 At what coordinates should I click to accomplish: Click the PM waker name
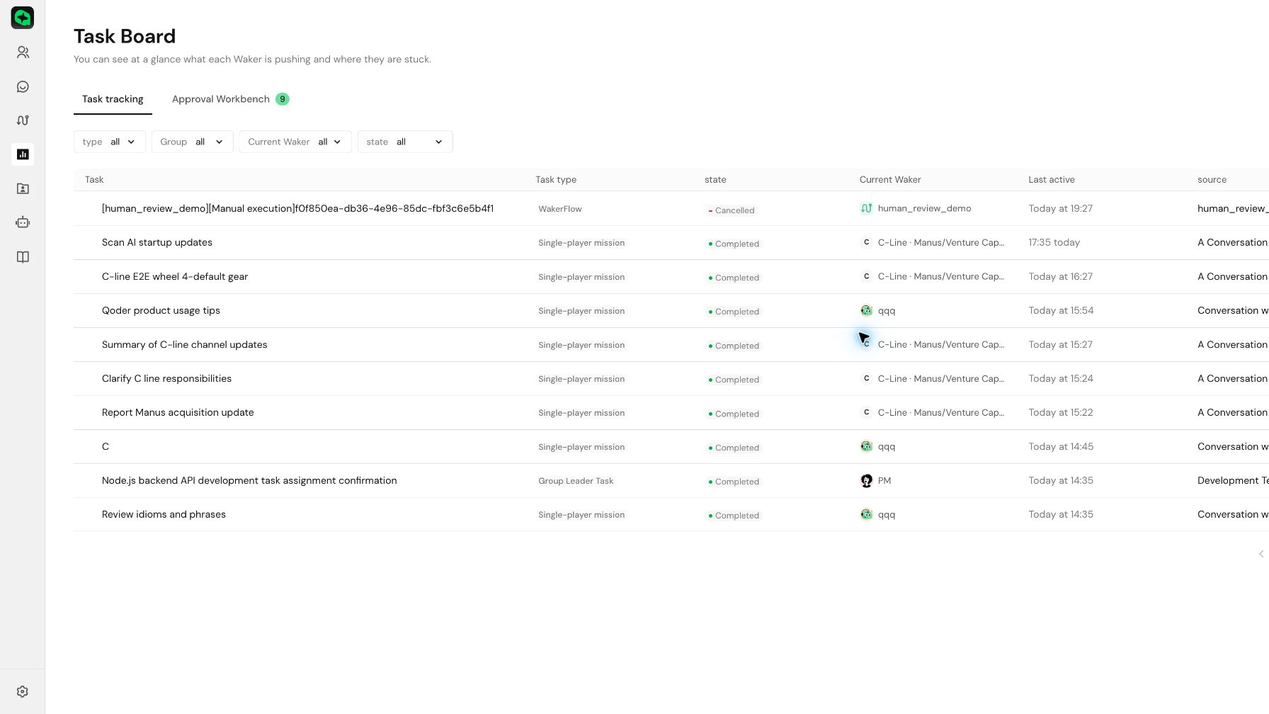[x=884, y=481]
